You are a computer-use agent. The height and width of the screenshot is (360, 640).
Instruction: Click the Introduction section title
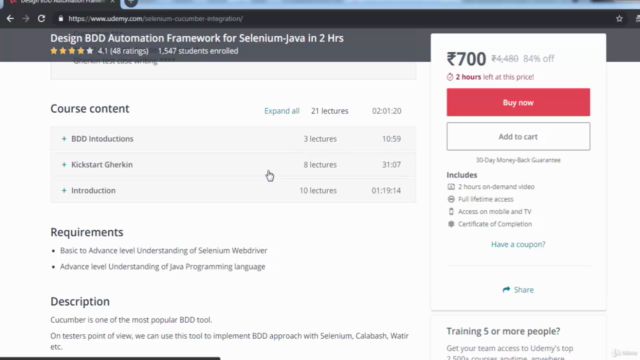pyautogui.click(x=93, y=191)
